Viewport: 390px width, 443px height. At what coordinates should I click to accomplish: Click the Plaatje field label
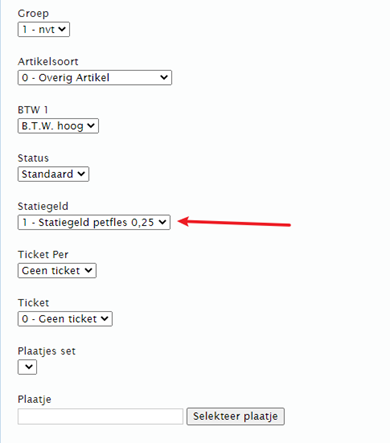point(34,399)
